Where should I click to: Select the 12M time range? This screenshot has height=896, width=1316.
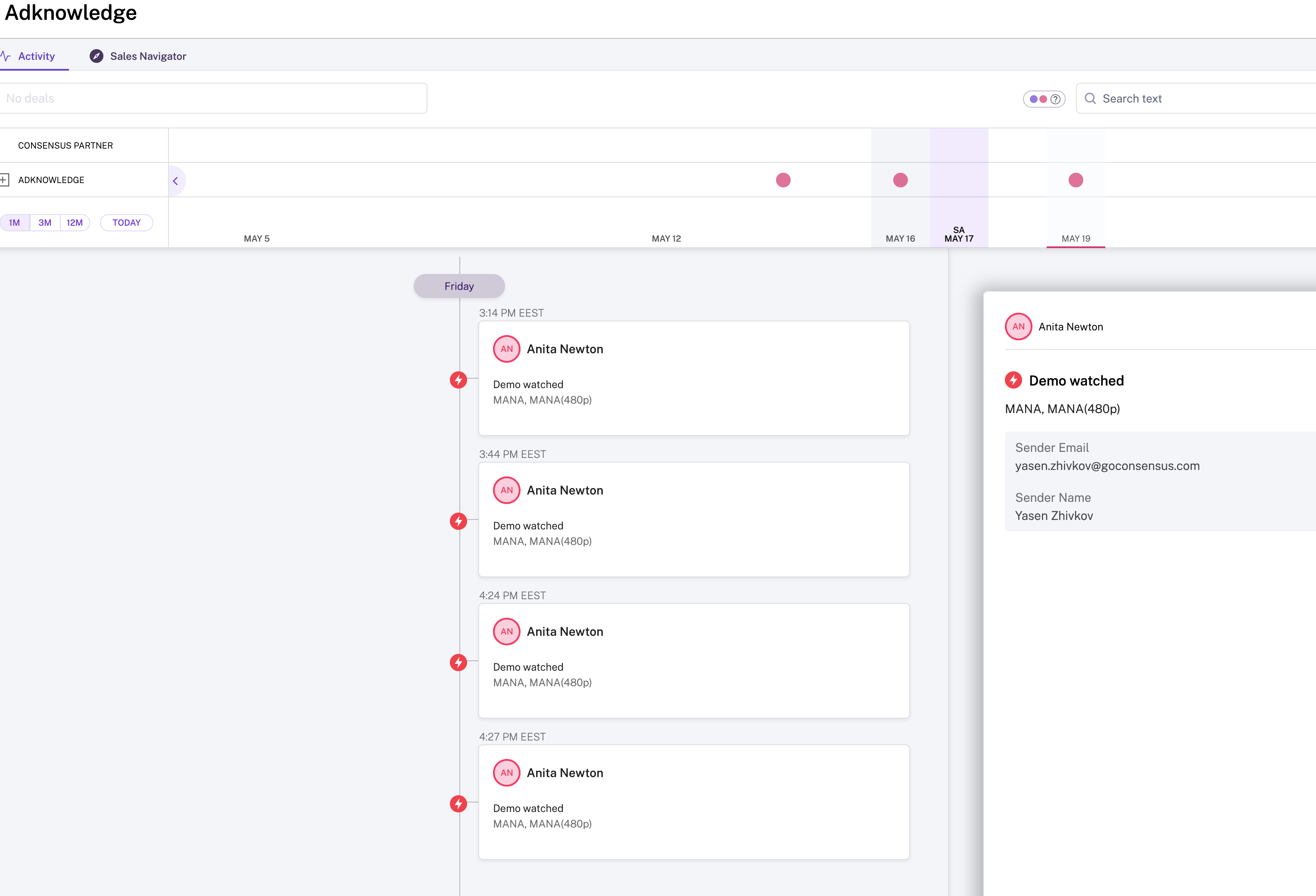click(x=74, y=222)
